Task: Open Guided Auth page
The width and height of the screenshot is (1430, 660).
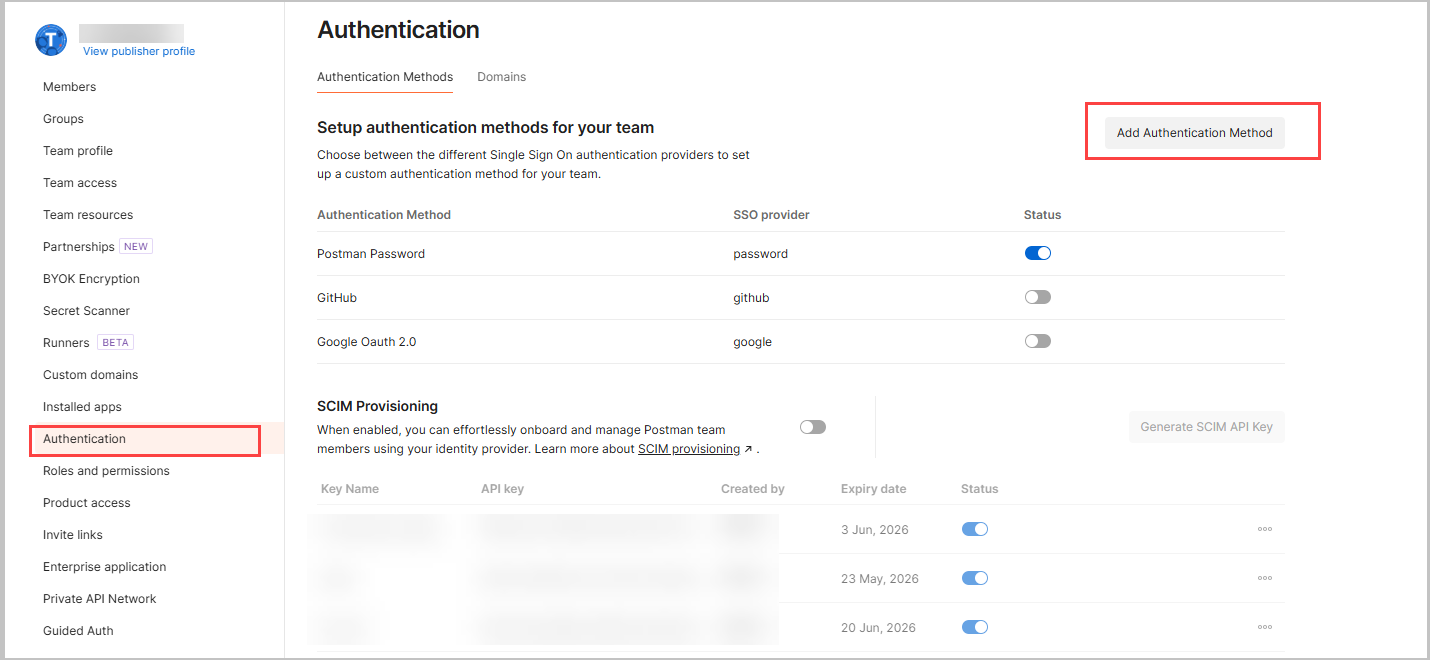Action: tap(78, 631)
